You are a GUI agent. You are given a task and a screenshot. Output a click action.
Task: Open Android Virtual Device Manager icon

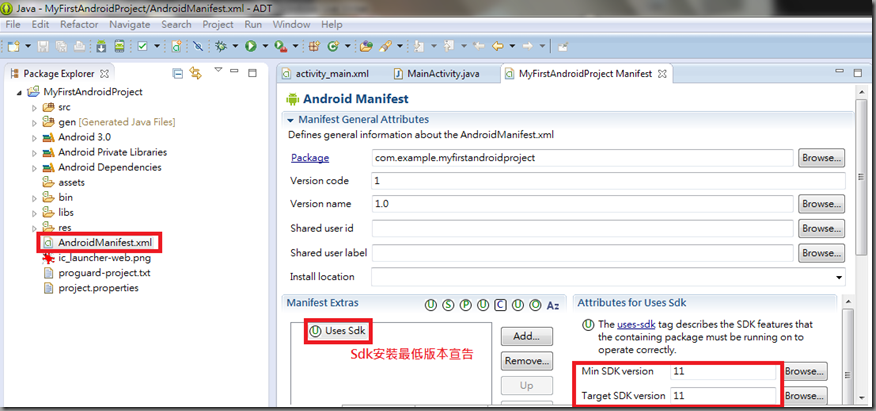(x=119, y=47)
